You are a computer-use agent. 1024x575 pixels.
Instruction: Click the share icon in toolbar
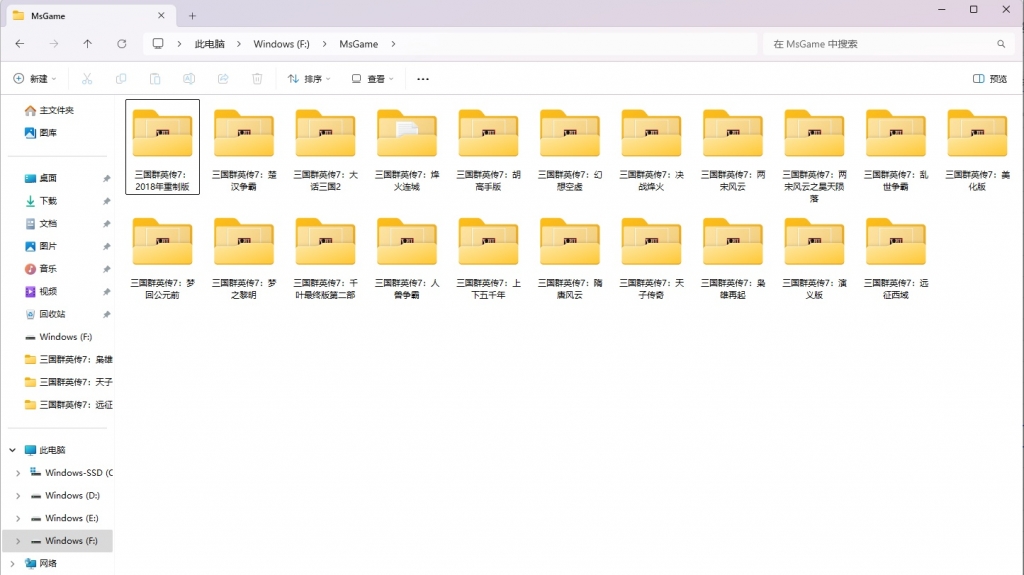[223, 79]
